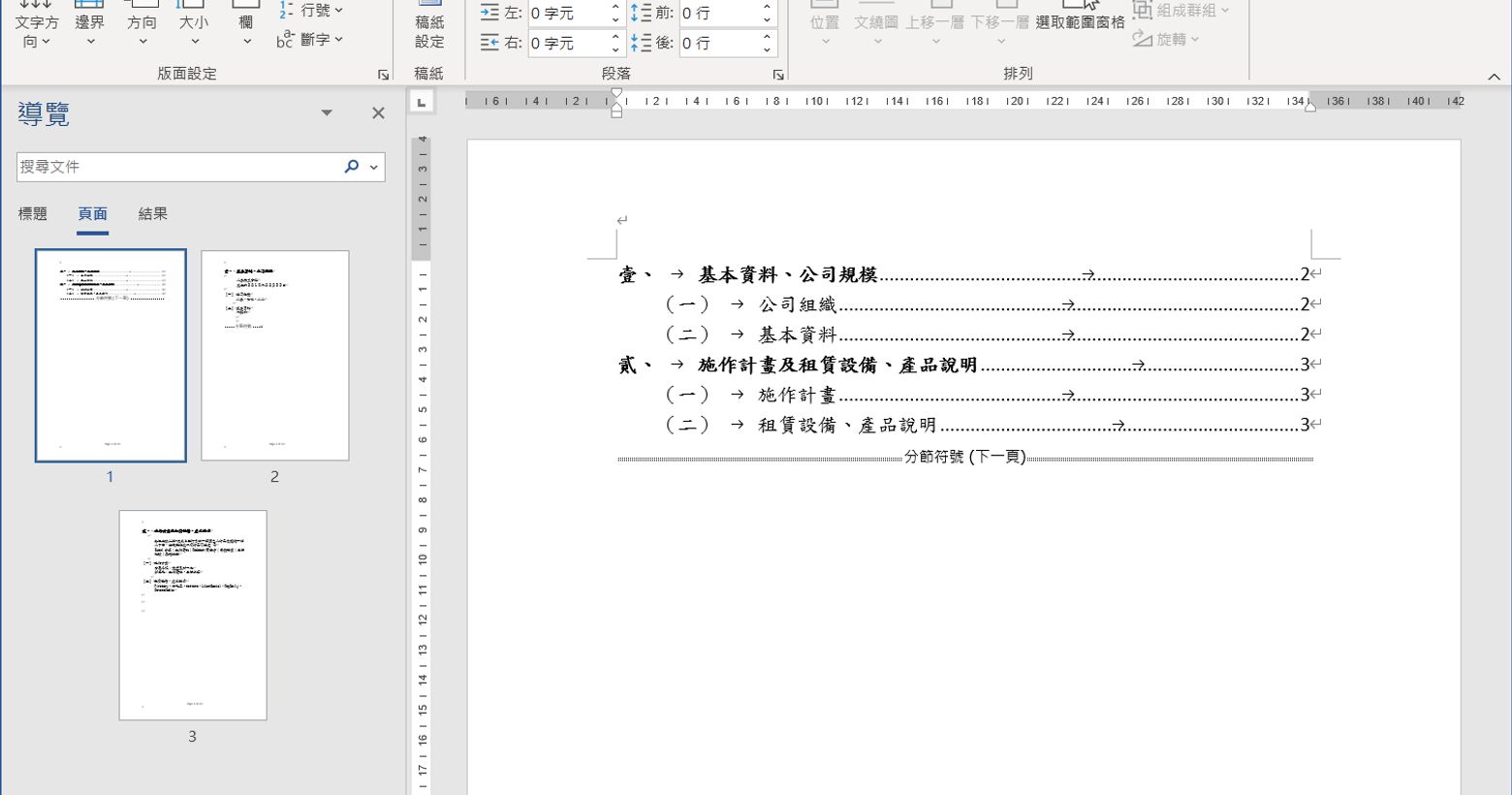The image size is (1512, 795).
Task: Switch to the 結果 results tab
Action: pos(153,214)
